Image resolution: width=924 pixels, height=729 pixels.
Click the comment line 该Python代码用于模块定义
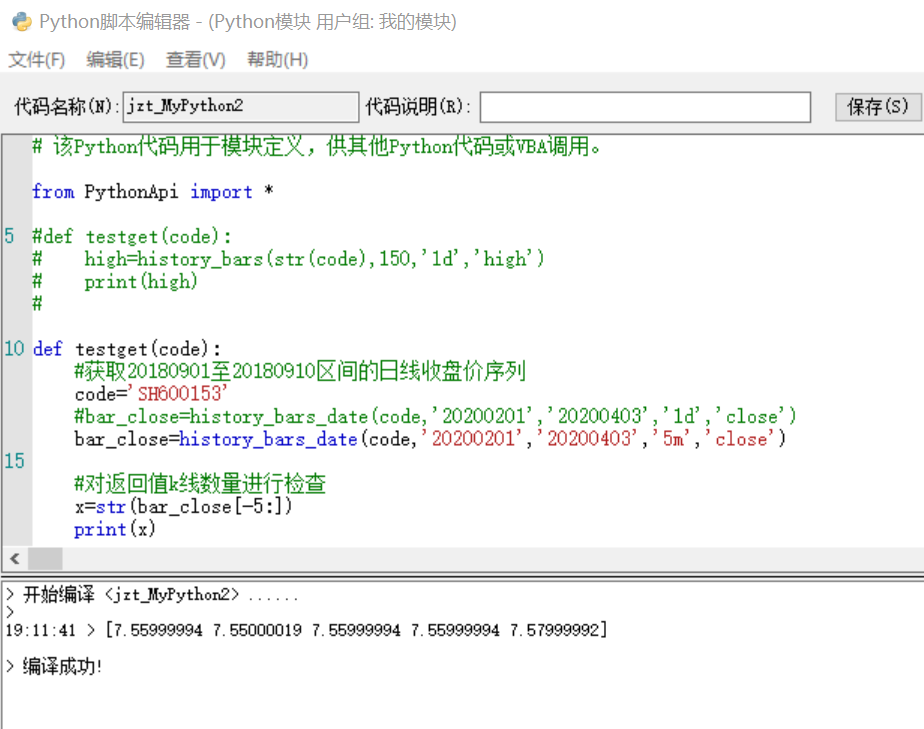(316, 146)
